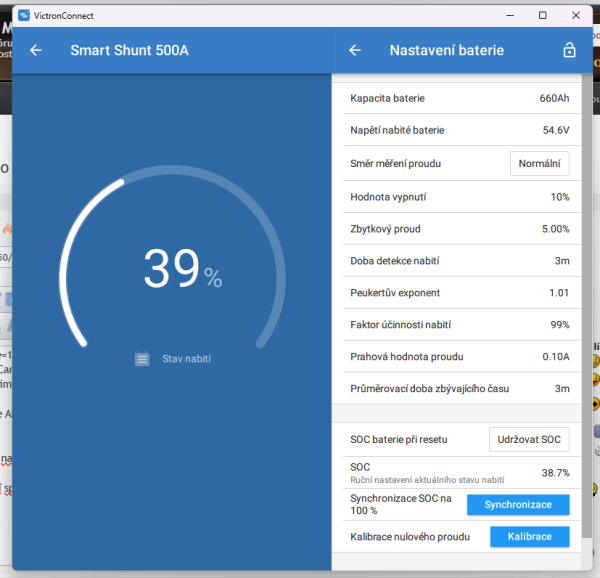The image size is (600, 578).
Task: Edit Peukertův exponent 1.01 value
Action: pos(460,293)
